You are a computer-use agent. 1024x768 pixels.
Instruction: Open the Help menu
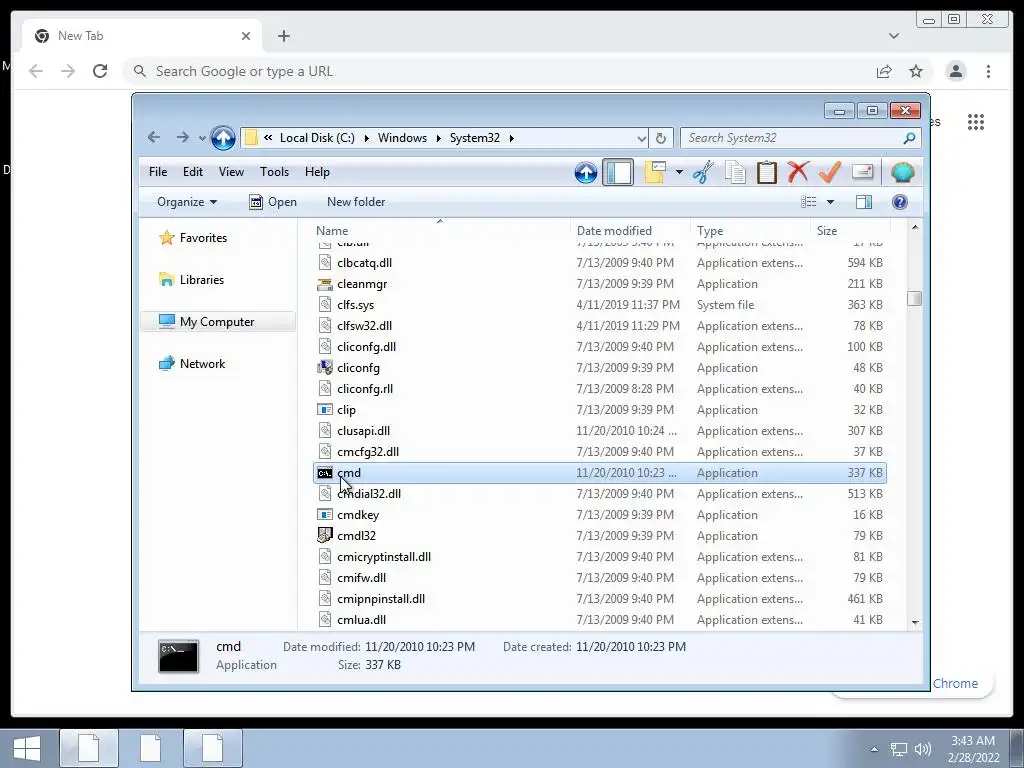(x=317, y=172)
